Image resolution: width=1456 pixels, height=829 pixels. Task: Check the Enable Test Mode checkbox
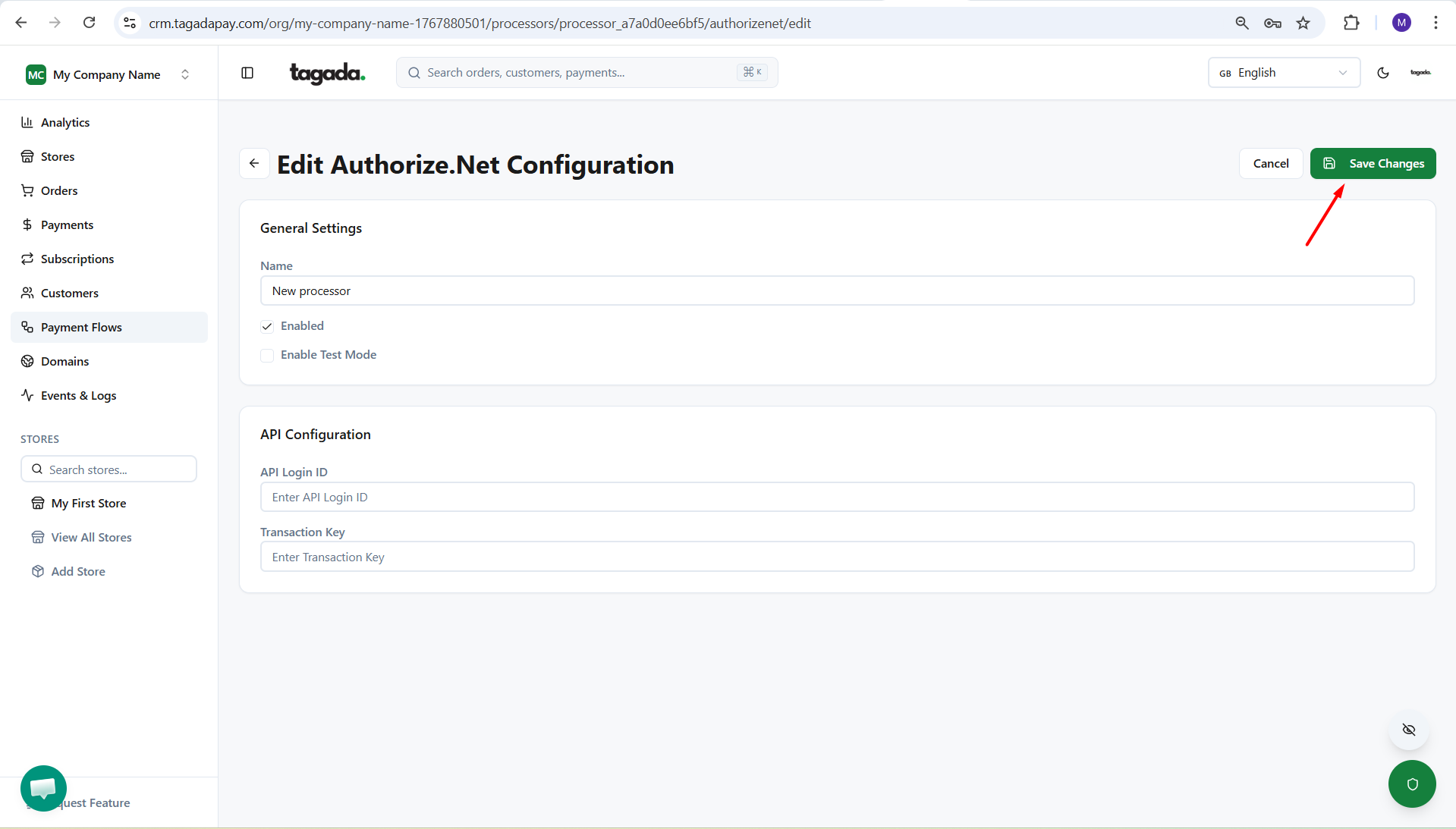tap(267, 356)
